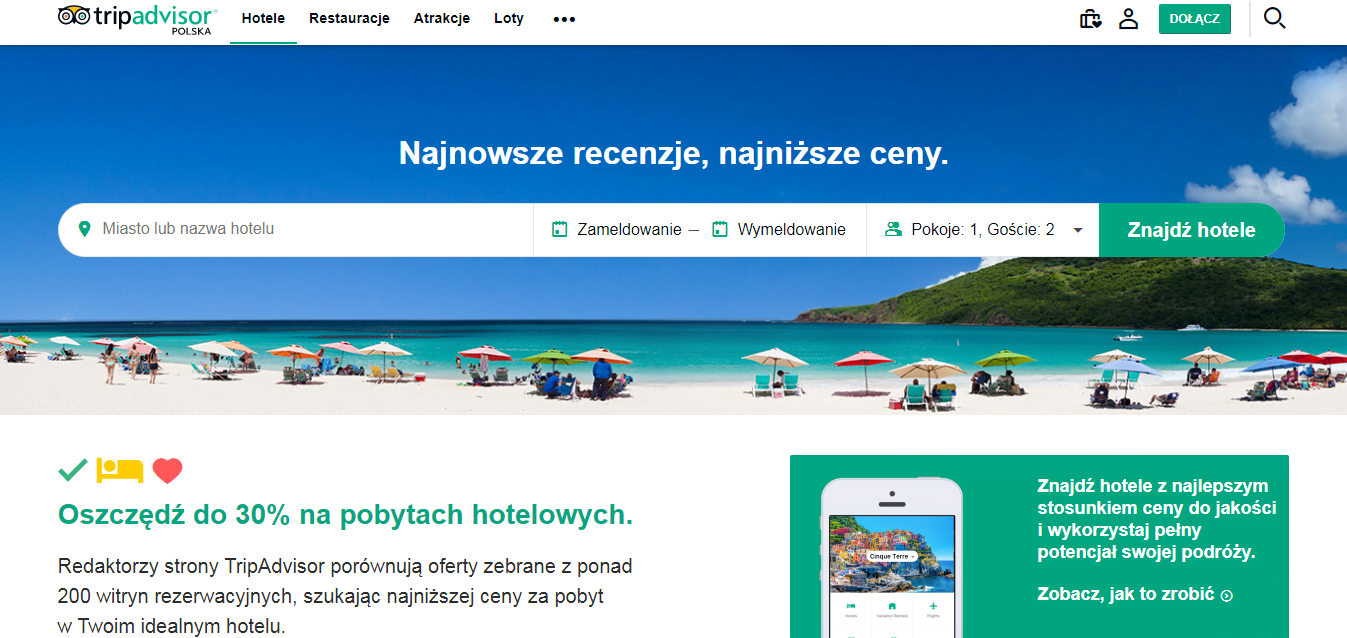1347x638 pixels.
Task: Click the Znajdź hotele button
Action: 1191,230
